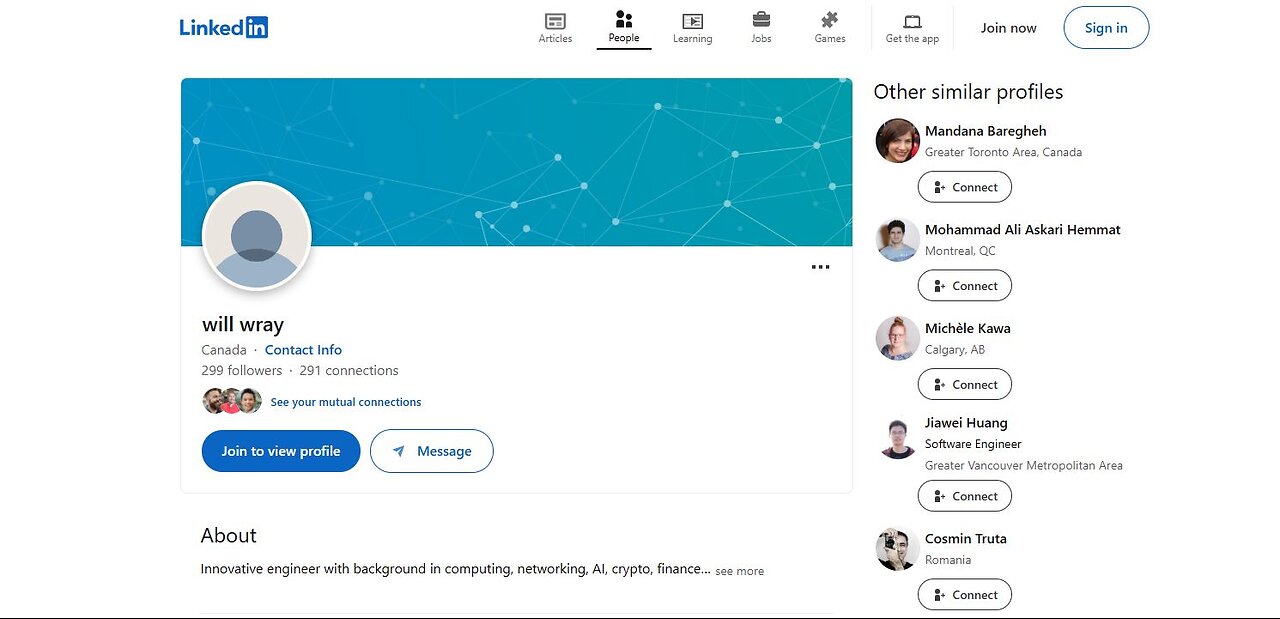Viewport: 1280px width, 619px height.
Task: Open Jiawei Huang's profile name link
Action: click(x=966, y=423)
